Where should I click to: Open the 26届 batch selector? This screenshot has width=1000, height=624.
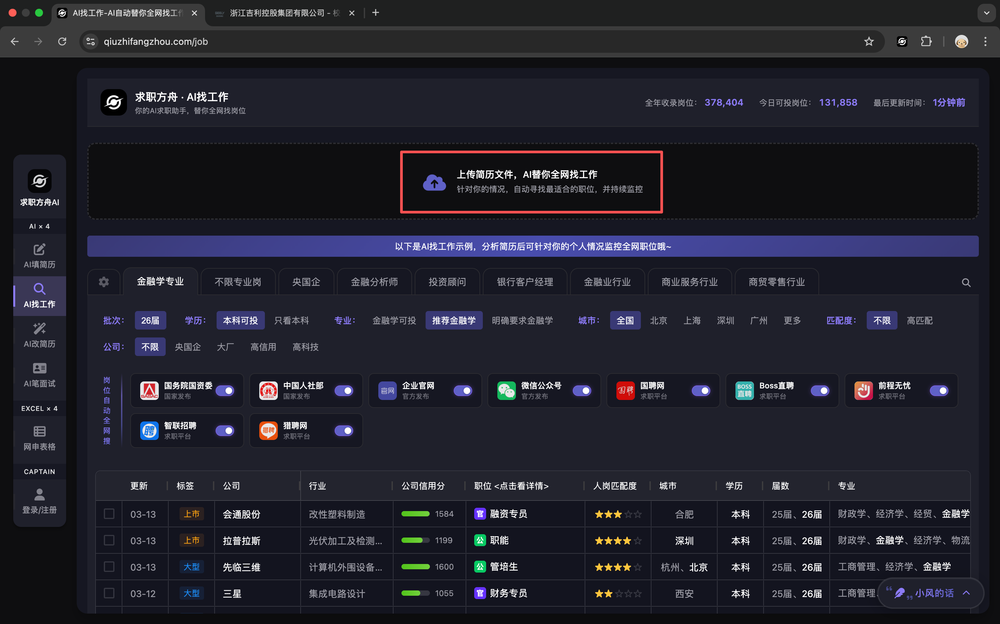click(x=150, y=321)
